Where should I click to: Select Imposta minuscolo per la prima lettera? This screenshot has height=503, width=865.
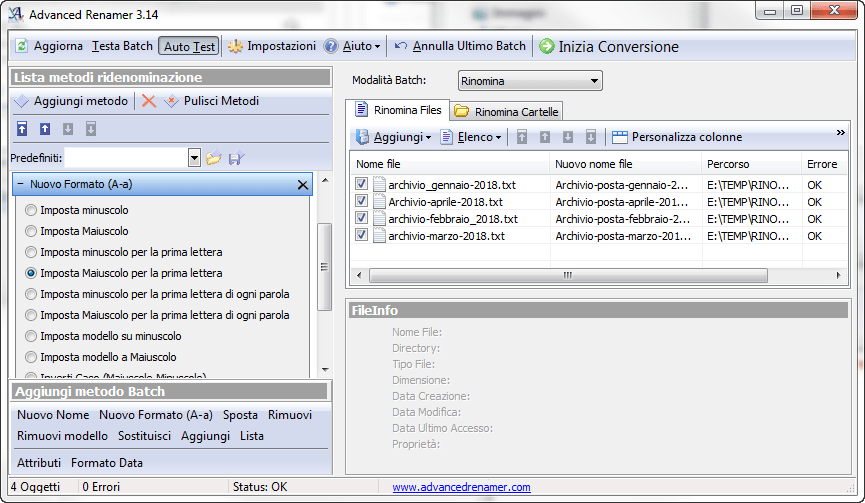click(x=31, y=252)
